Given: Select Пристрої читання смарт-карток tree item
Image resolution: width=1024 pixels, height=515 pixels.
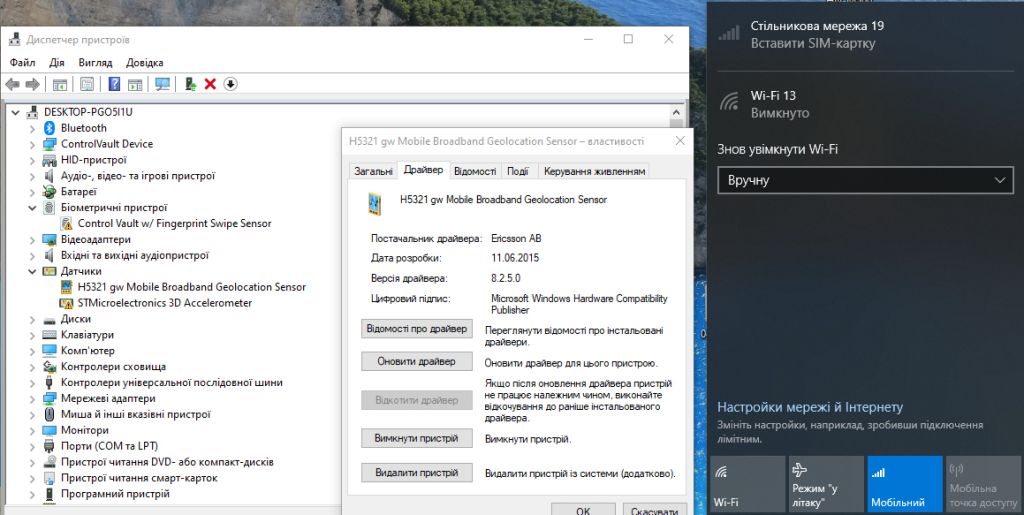Looking at the screenshot, I should point(139,478).
